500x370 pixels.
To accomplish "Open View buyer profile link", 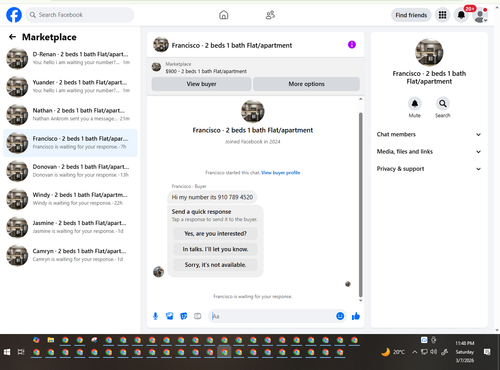I will [281, 173].
